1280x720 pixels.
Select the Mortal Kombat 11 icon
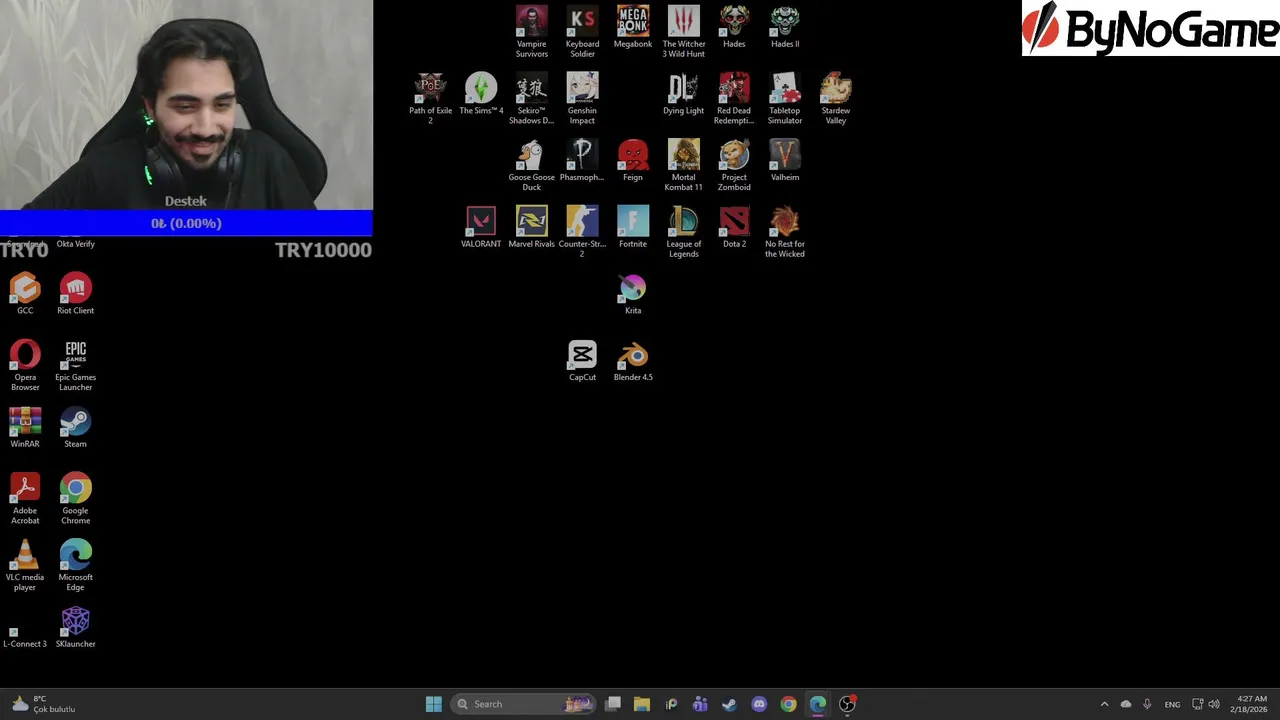point(684,165)
